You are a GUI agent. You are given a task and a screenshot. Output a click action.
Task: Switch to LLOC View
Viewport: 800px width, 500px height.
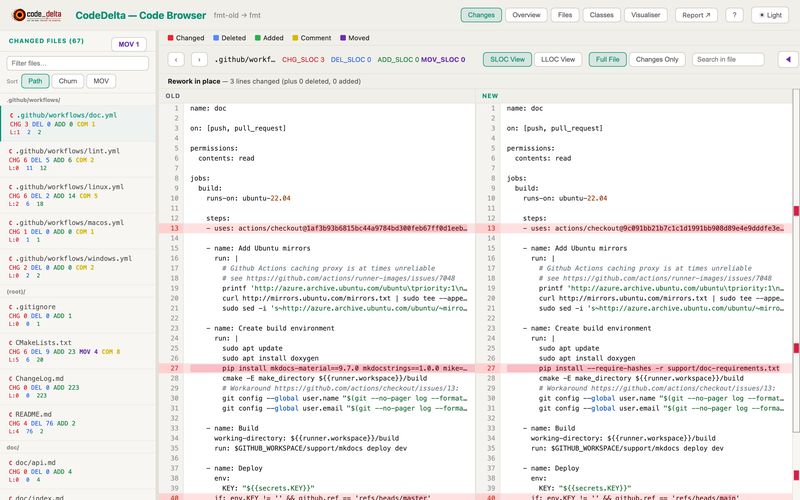pos(558,60)
